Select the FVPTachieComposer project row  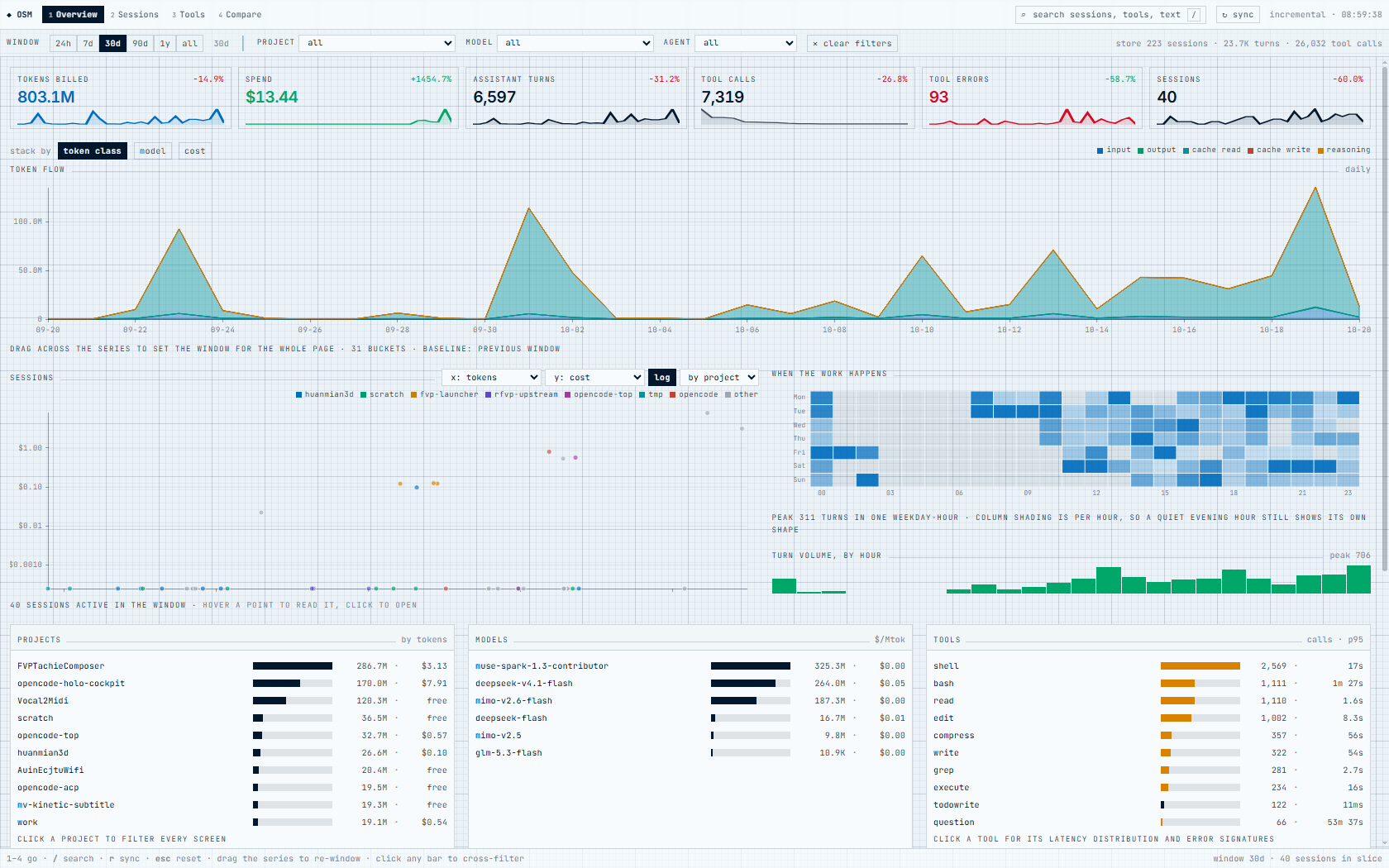click(x=232, y=665)
